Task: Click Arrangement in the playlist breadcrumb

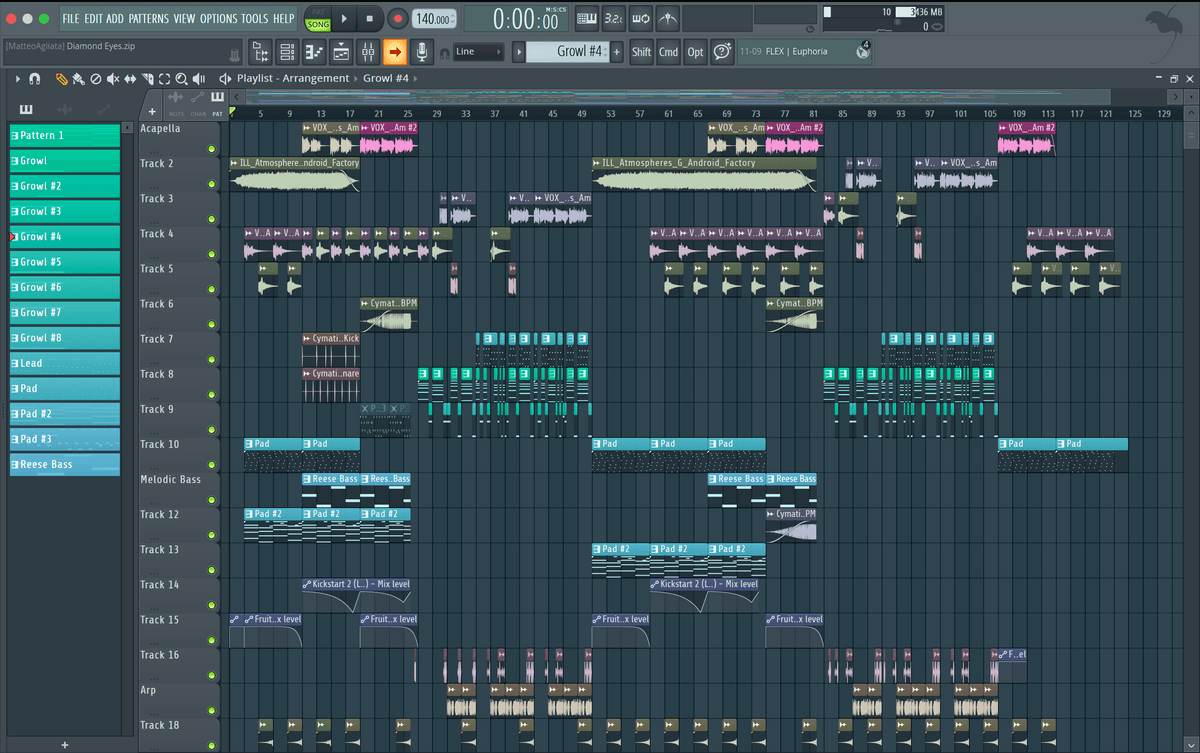Action: 316,78
